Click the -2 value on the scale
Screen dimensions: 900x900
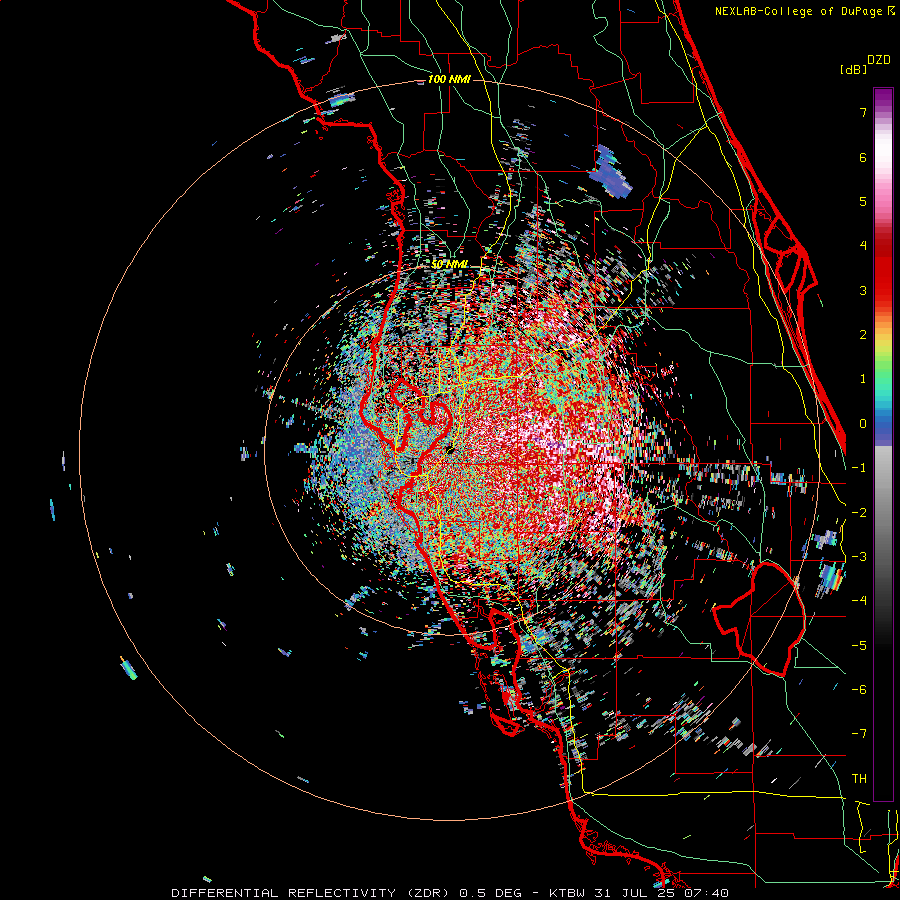tap(859, 513)
